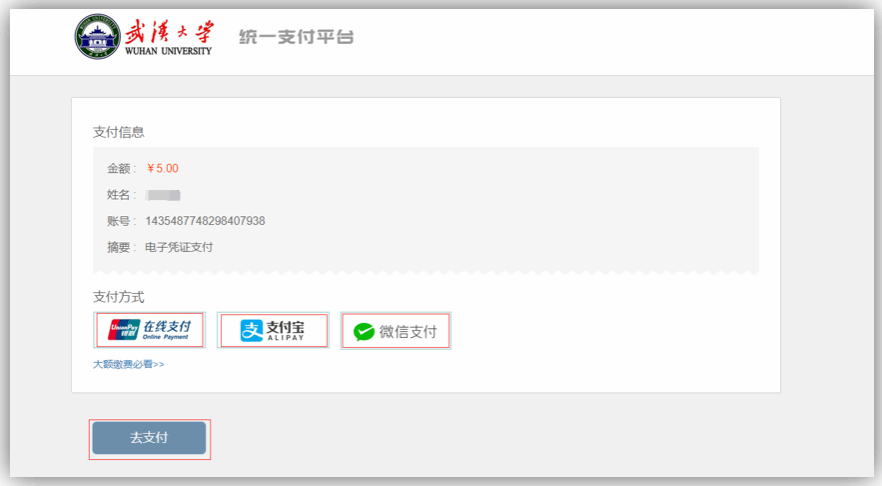Open the 大额缴费必看>> link
The width and height of the screenshot is (882, 486).
click(128, 364)
